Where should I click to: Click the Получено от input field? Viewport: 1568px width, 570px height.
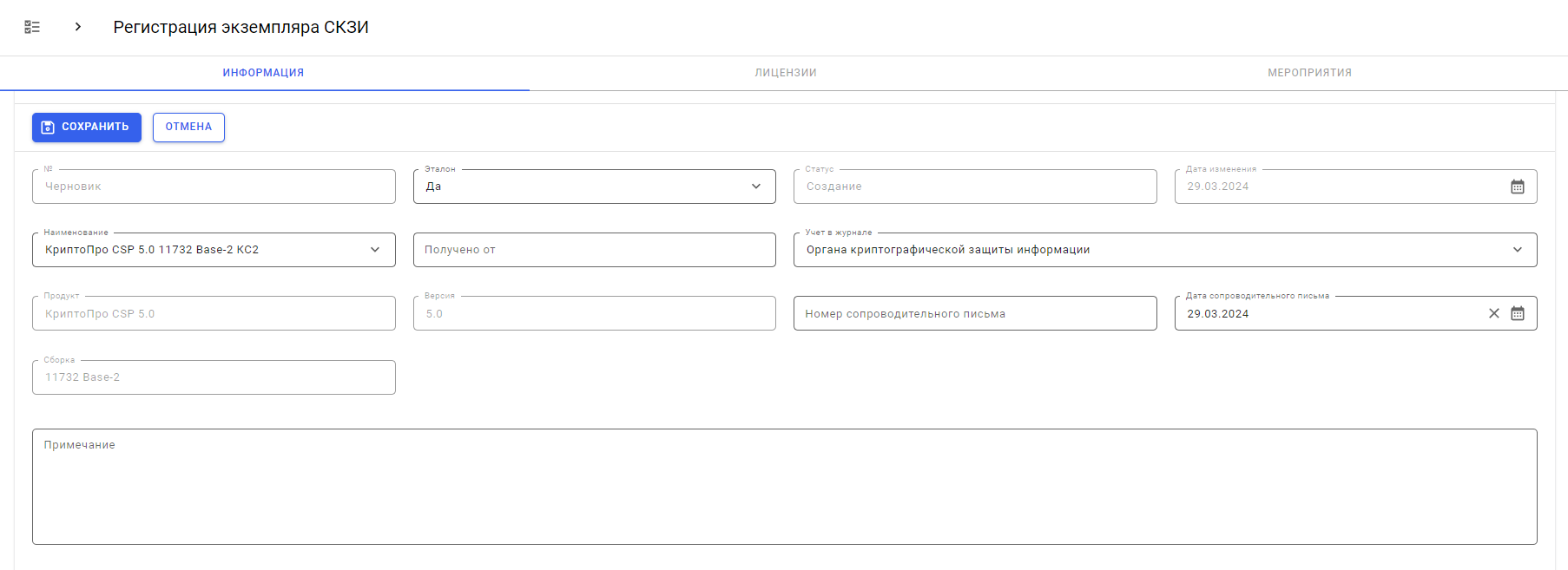coord(594,250)
